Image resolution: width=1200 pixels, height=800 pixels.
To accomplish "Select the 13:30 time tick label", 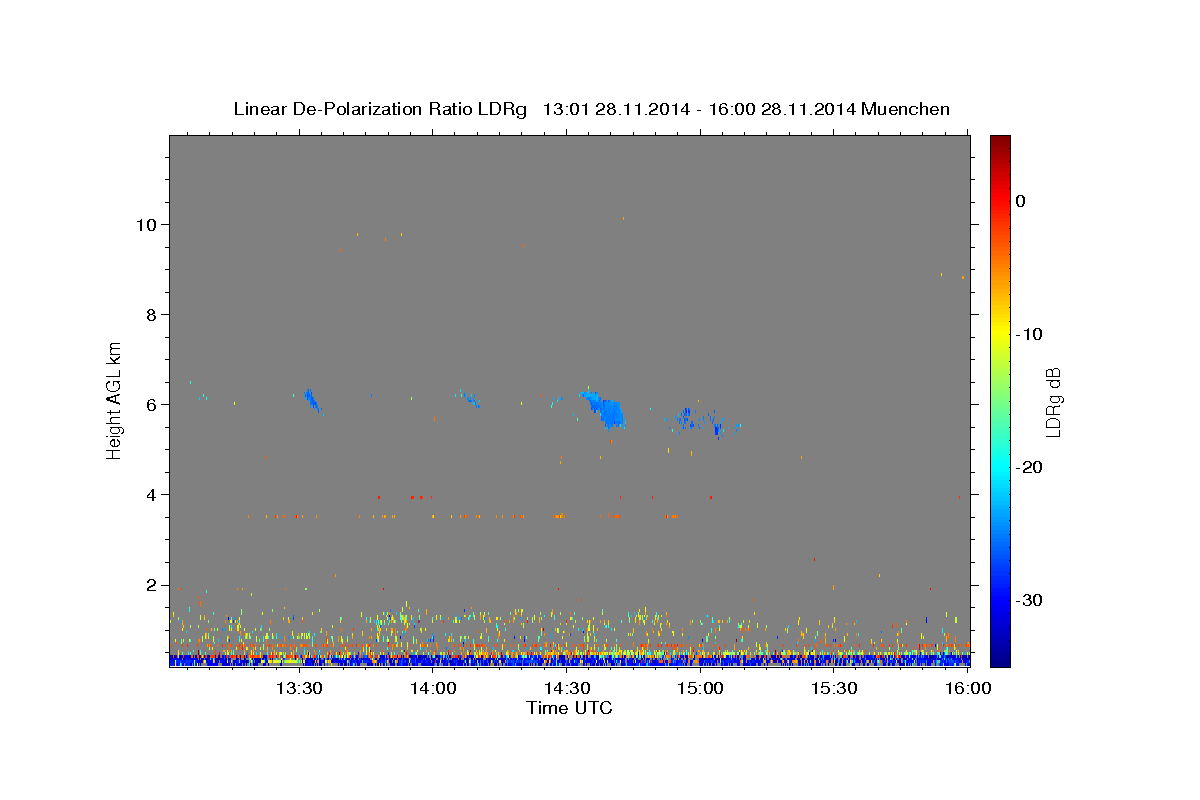I will pos(299,688).
